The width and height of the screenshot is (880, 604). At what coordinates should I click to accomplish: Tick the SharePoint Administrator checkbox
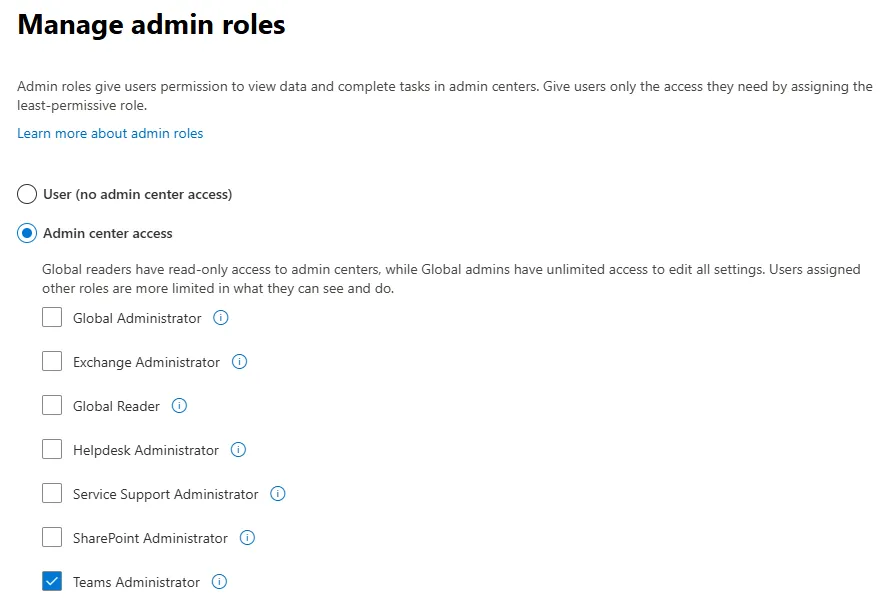[52, 538]
